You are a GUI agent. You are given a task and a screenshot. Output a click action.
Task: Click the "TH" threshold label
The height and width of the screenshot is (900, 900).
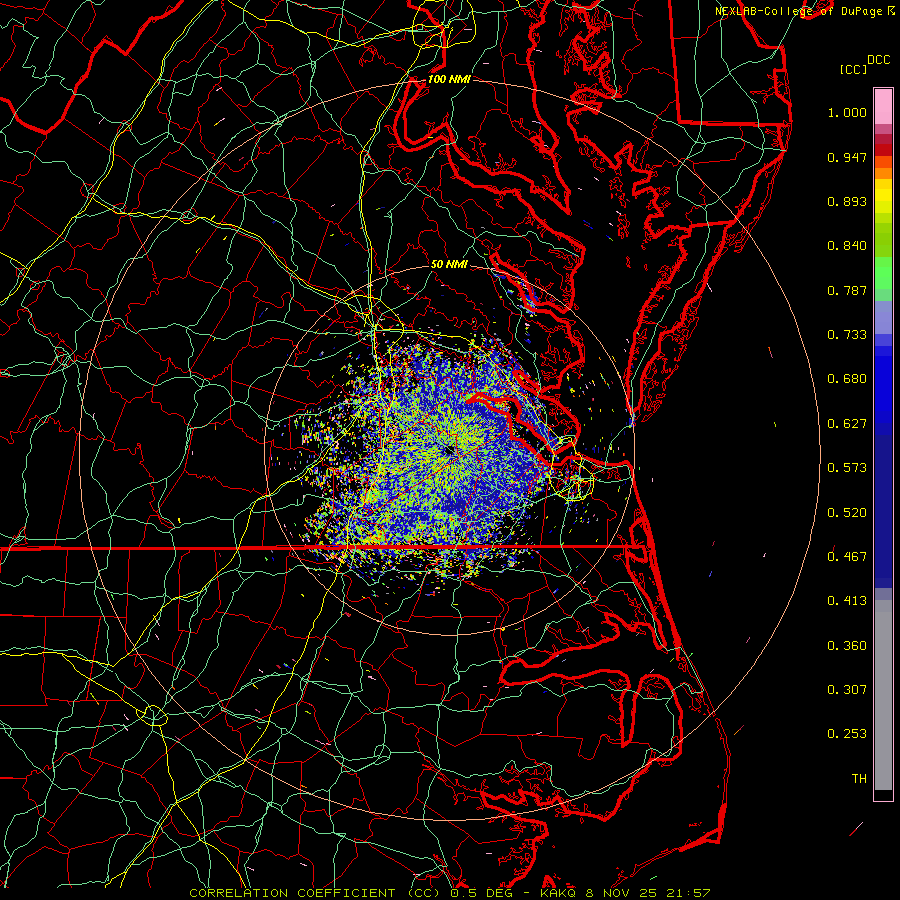point(859,779)
